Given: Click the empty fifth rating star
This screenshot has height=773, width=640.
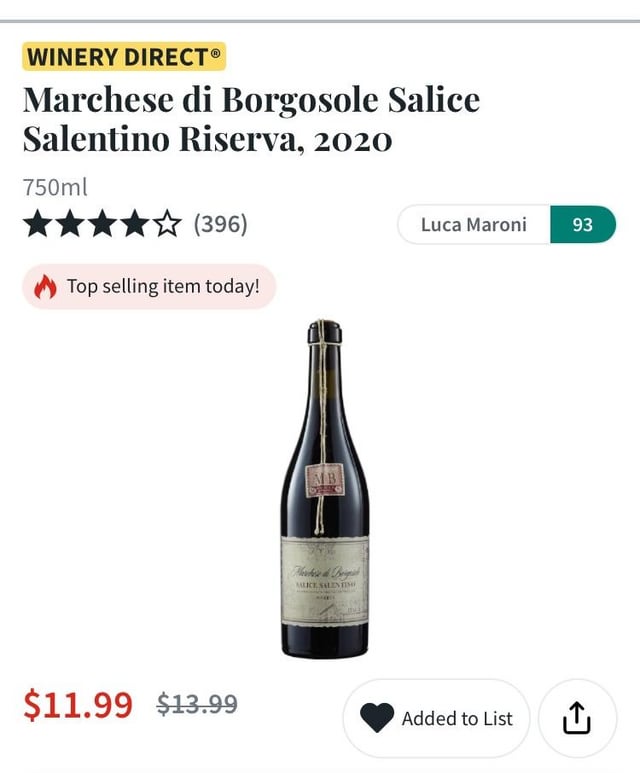Looking at the screenshot, I should (x=166, y=224).
